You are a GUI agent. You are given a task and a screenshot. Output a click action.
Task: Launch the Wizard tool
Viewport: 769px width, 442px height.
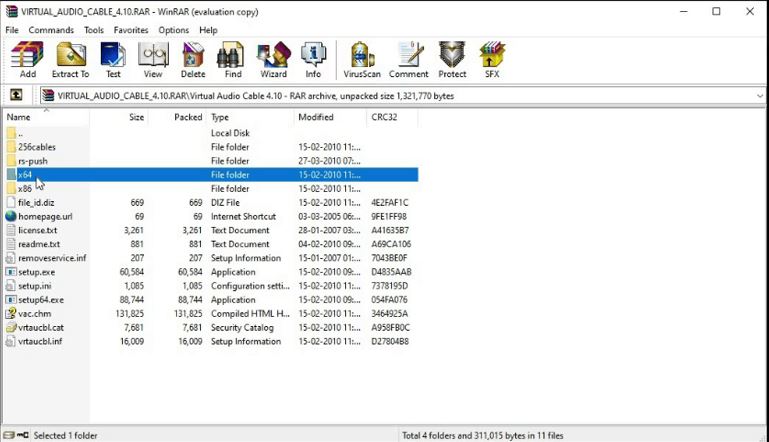[273, 60]
